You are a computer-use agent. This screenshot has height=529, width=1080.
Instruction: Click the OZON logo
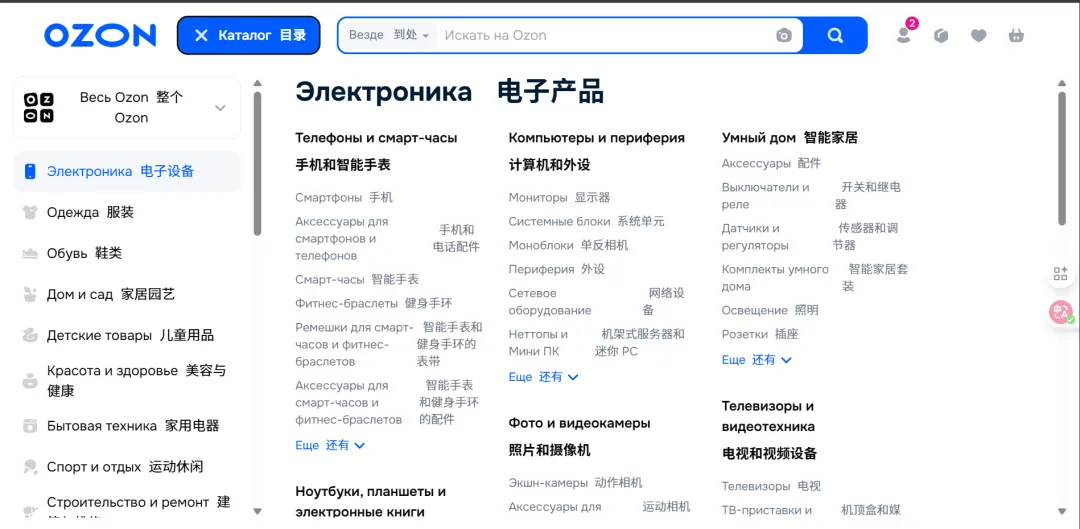pyautogui.click(x=100, y=35)
